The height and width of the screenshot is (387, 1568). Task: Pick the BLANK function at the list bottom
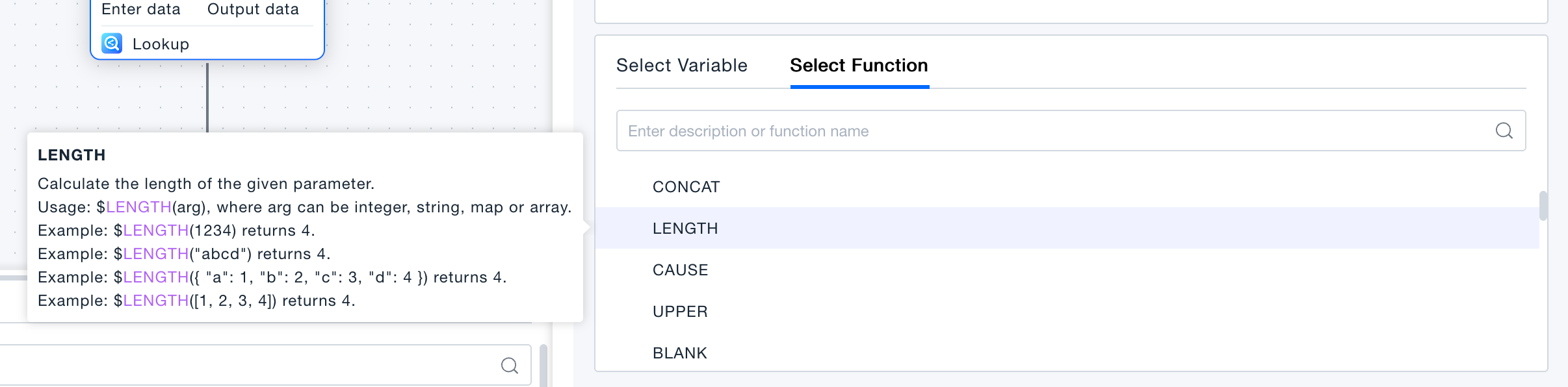[x=679, y=353]
